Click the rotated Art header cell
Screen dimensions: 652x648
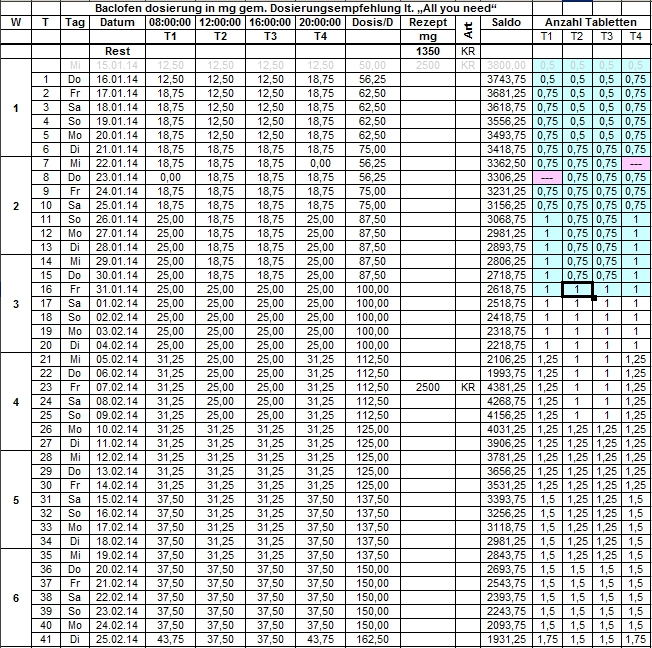(x=467, y=28)
